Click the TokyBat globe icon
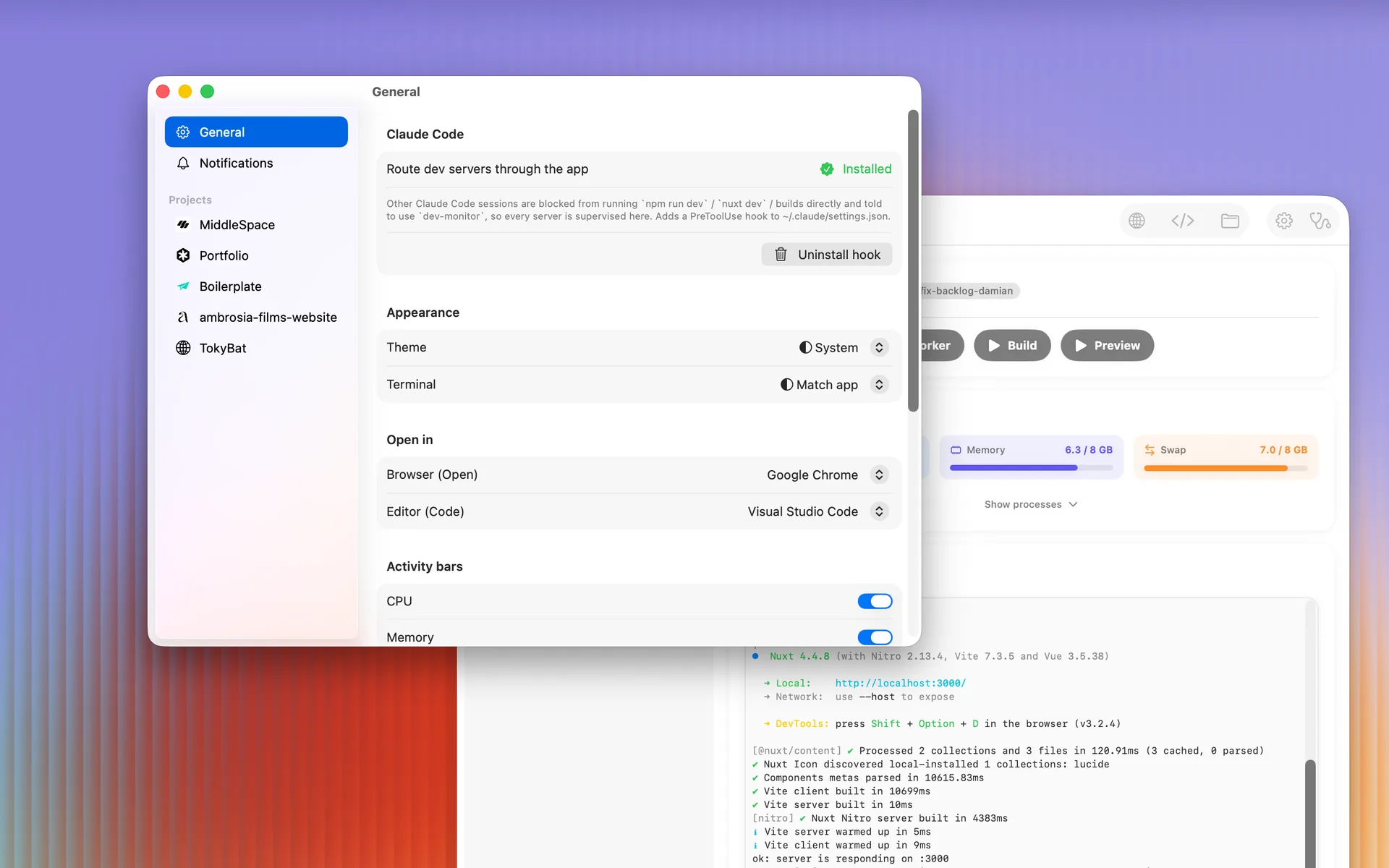1389x868 pixels. tap(183, 348)
